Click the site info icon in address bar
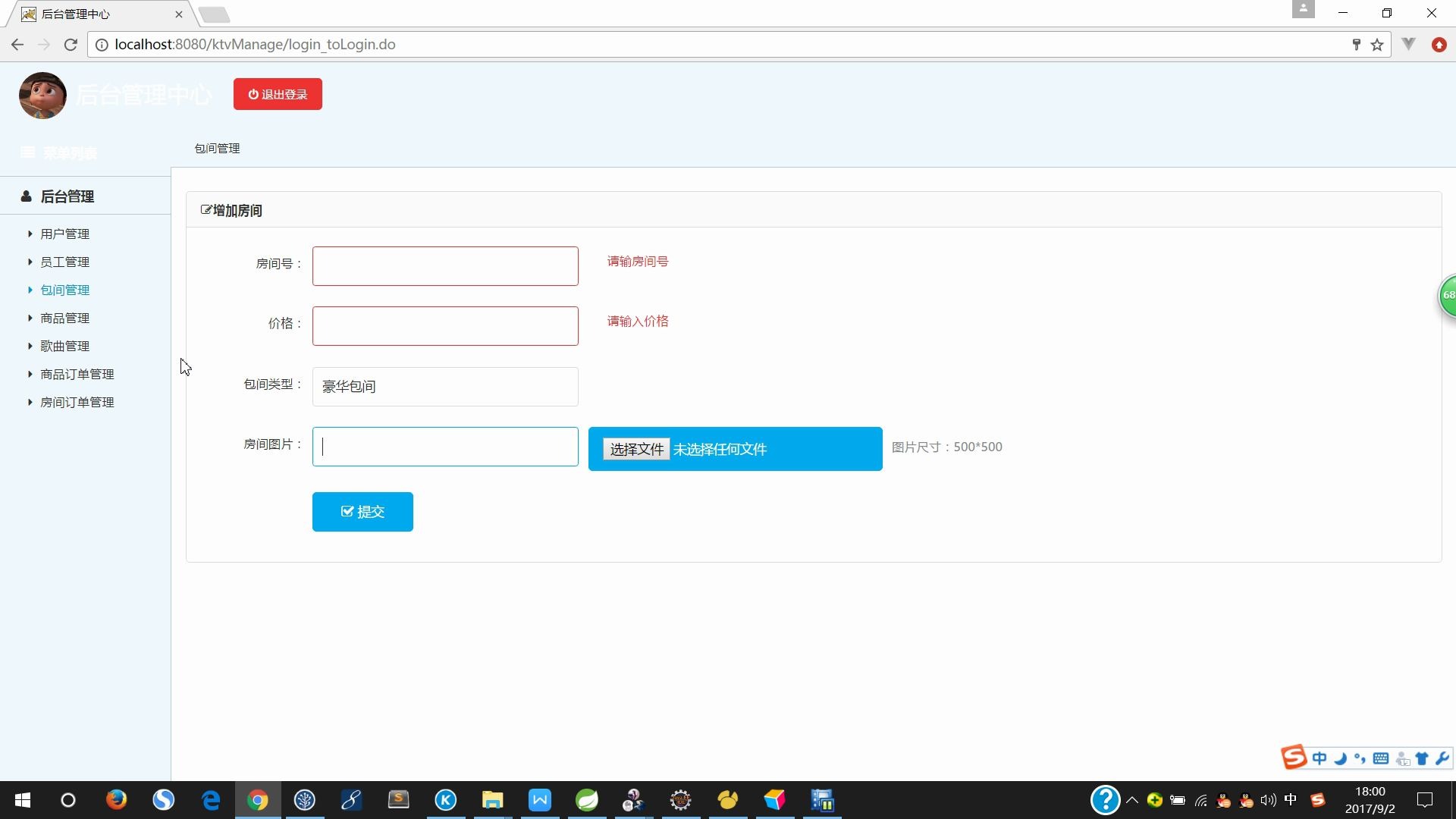The width and height of the screenshot is (1456, 819). tap(102, 45)
